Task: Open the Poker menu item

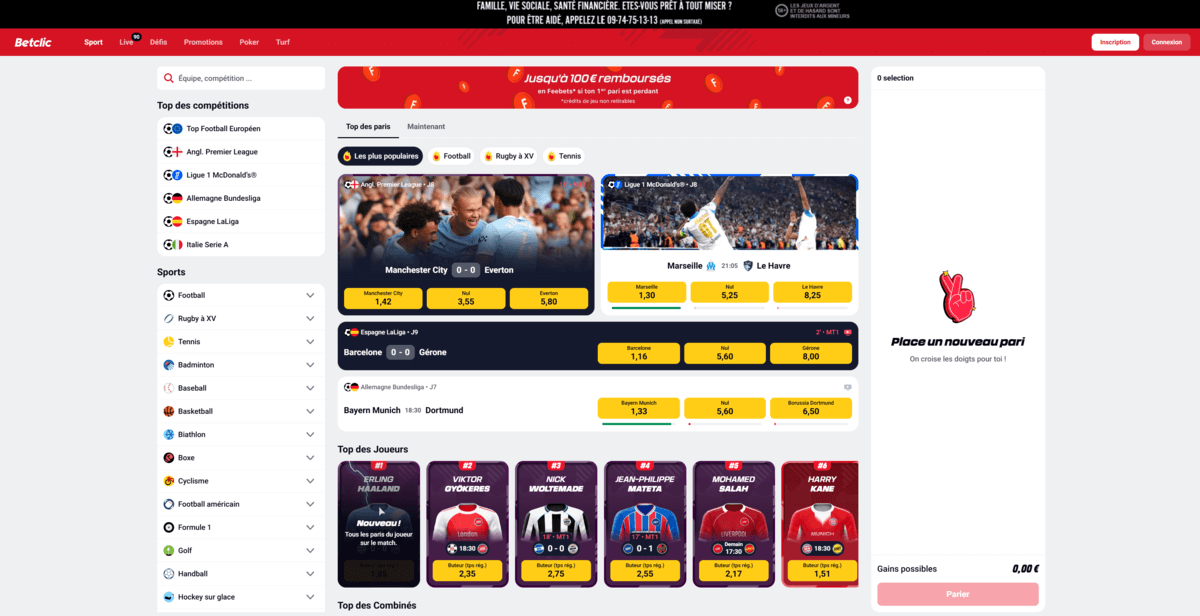Action: point(249,42)
